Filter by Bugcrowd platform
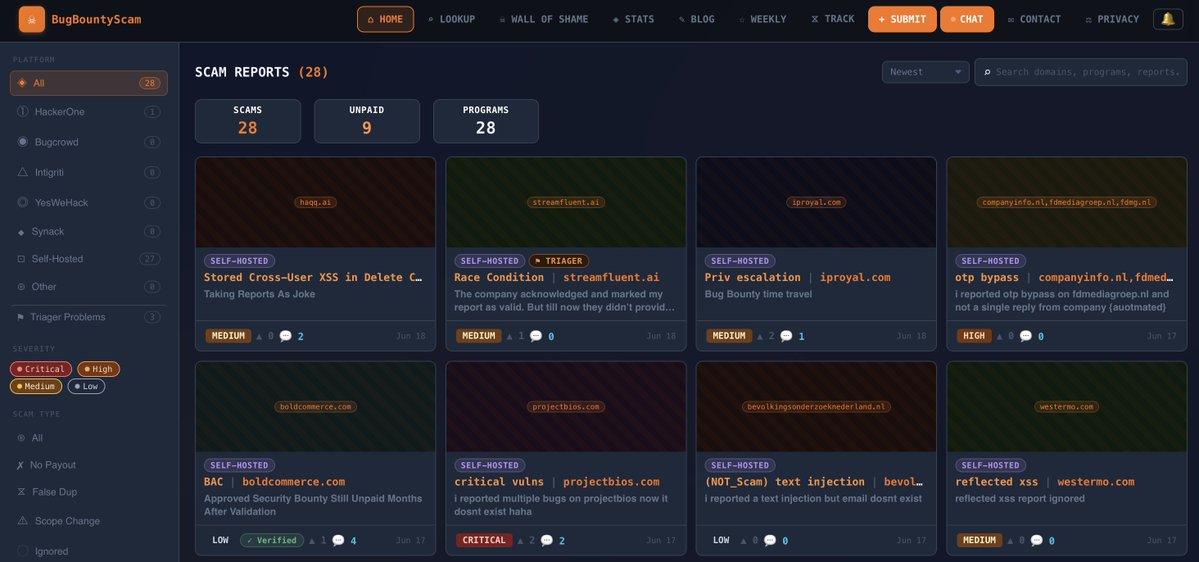The width and height of the screenshot is (1199, 562). pyautogui.click(x=89, y=142)
